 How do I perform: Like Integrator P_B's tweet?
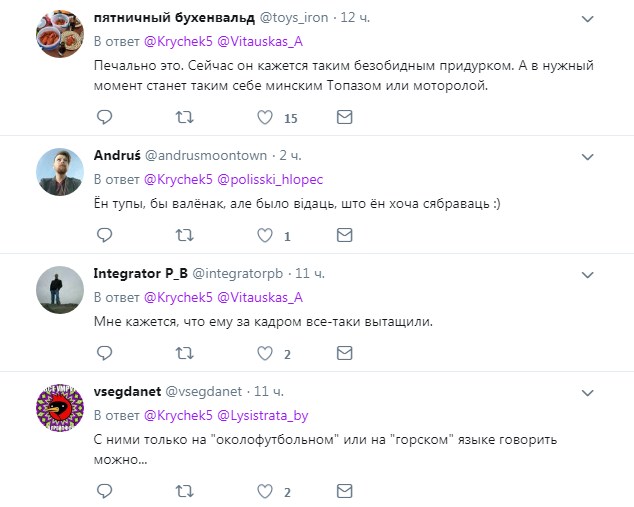(x=265, y=353)
